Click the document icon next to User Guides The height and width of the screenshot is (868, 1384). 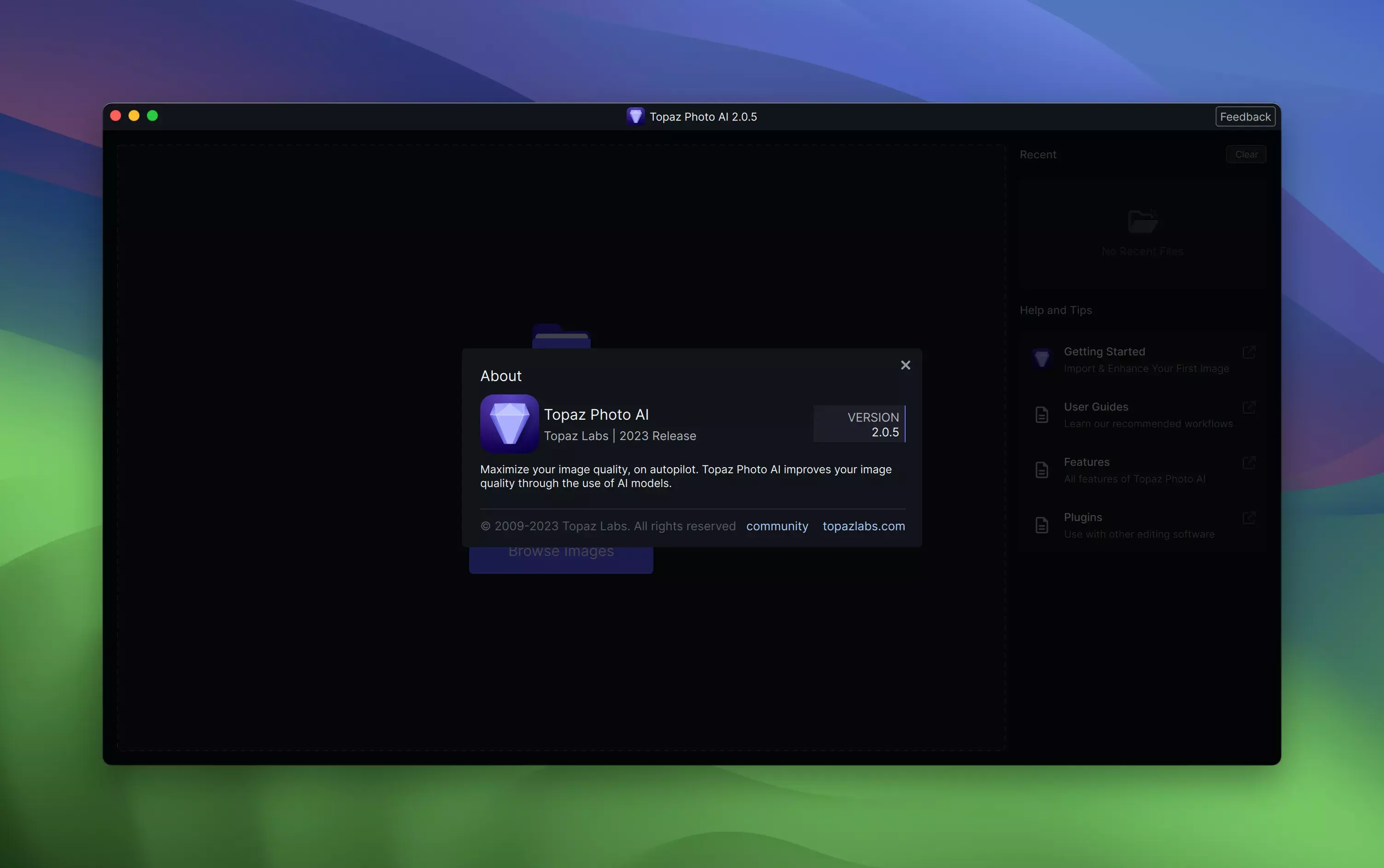tap(1041, 415)
